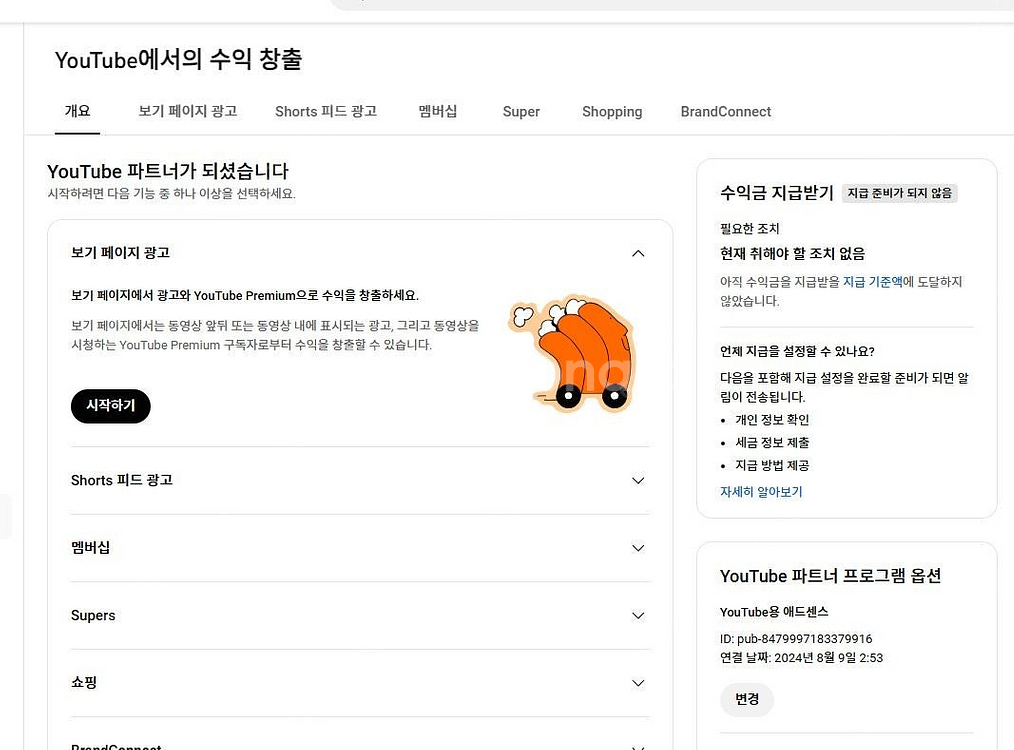
Task: Select the Shorts 피드 광고 tab
Action: [x=326, y=111]
